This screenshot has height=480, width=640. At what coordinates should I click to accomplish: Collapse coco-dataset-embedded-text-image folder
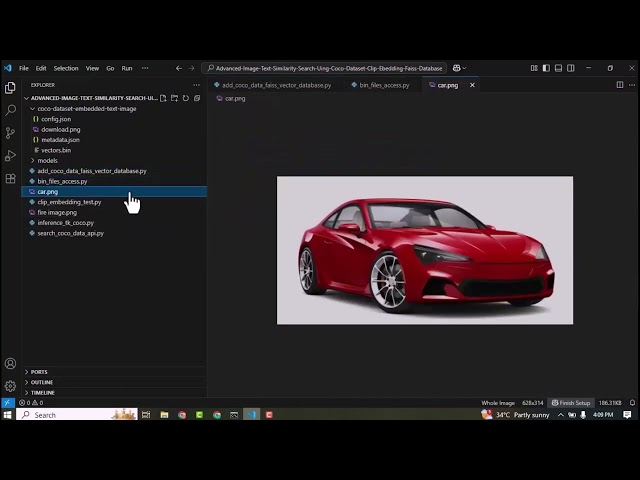click(33, 109)
